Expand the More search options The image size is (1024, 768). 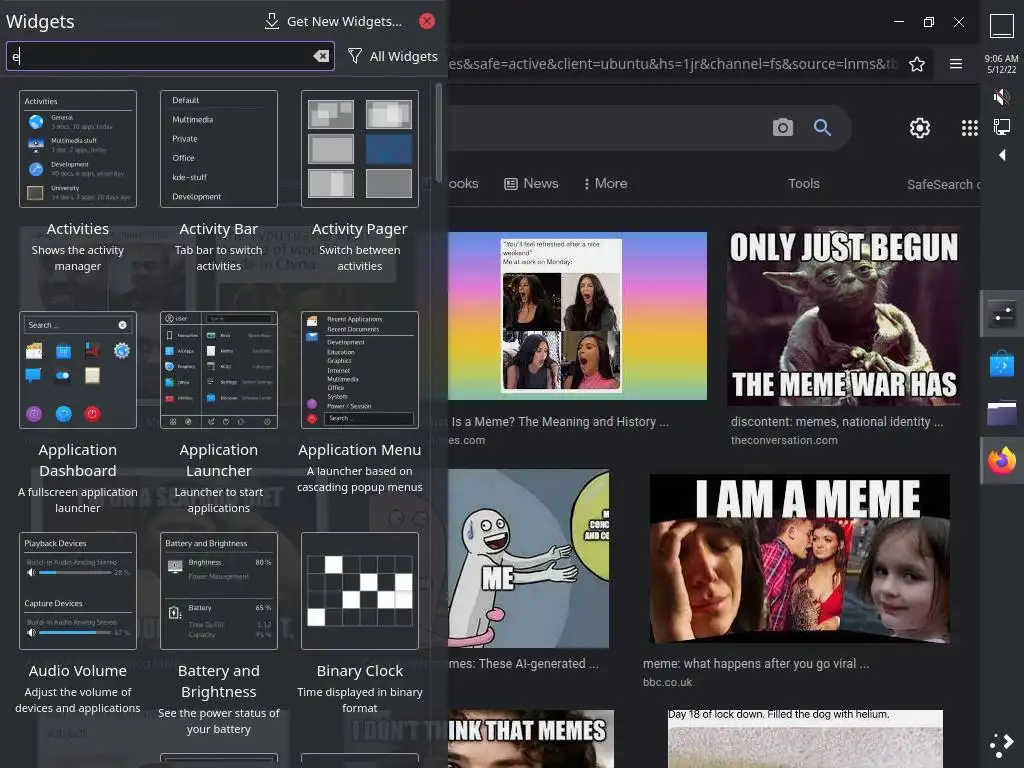[605, 184]
